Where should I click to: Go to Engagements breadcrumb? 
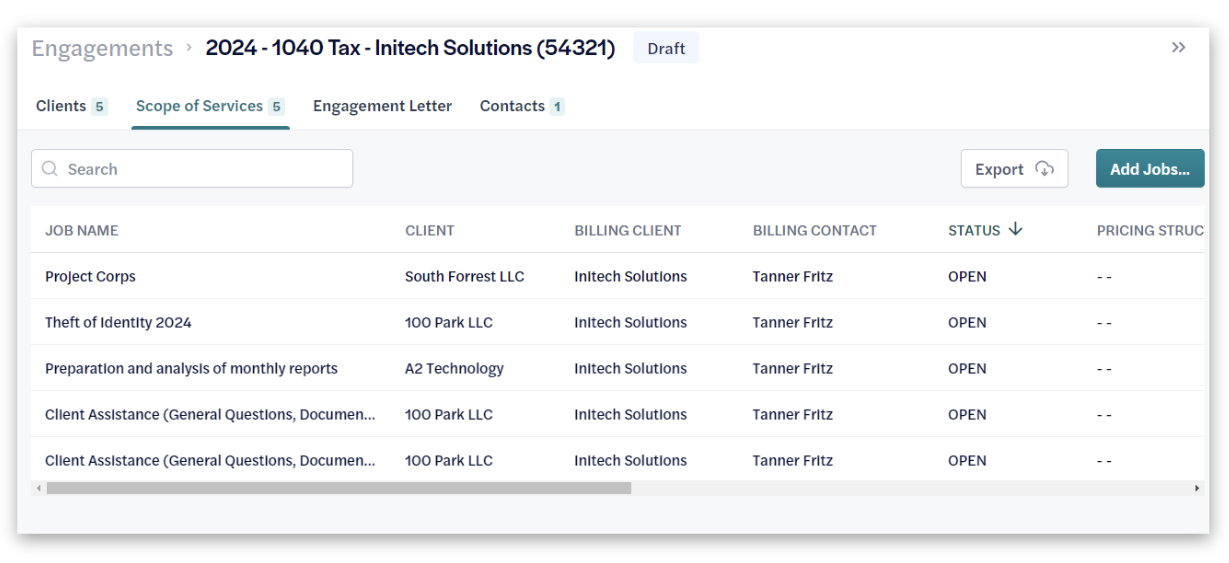(x=102, y=48)
